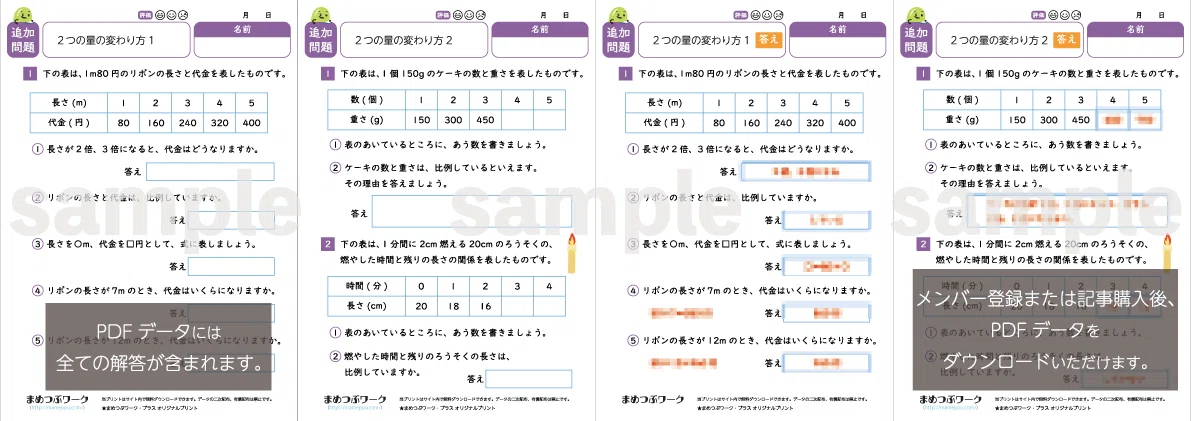Click the blurred cell under 5 on 答え sheet 2
Image resolution: width=1191 pixels, height=421 pixels.
(x=1144, y=119)
